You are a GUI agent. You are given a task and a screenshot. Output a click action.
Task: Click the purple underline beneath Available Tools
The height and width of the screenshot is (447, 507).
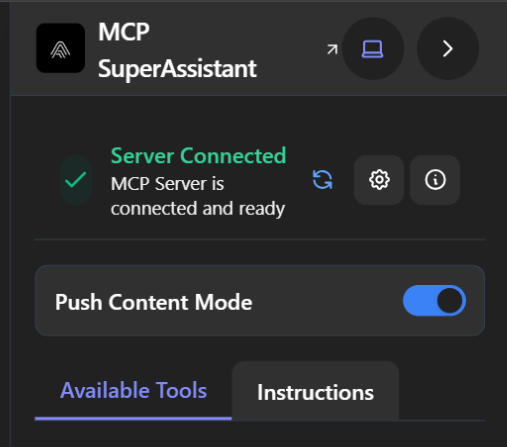[x=133, y=418]
